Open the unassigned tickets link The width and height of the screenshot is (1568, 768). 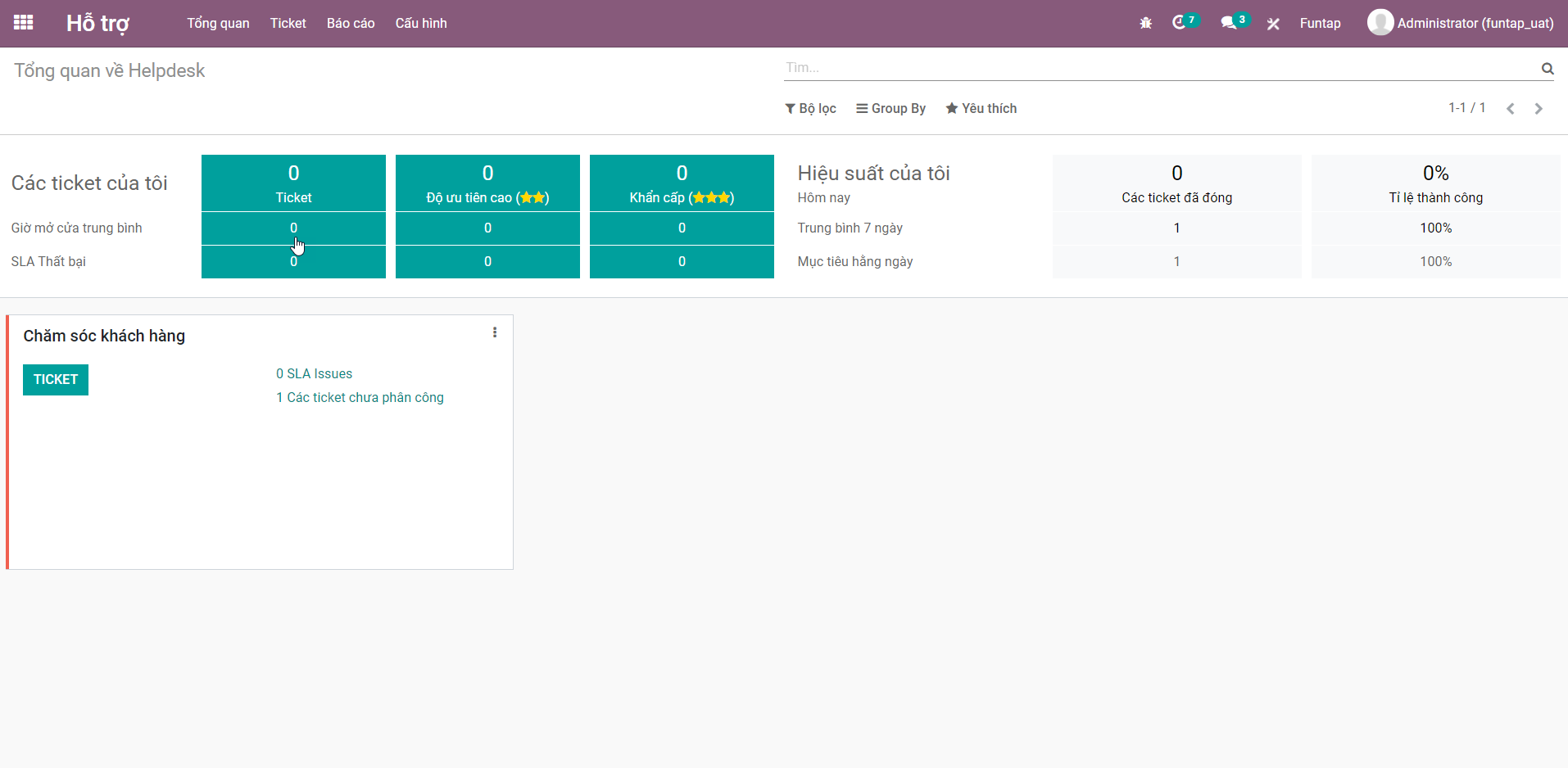[x=360, y=398]
